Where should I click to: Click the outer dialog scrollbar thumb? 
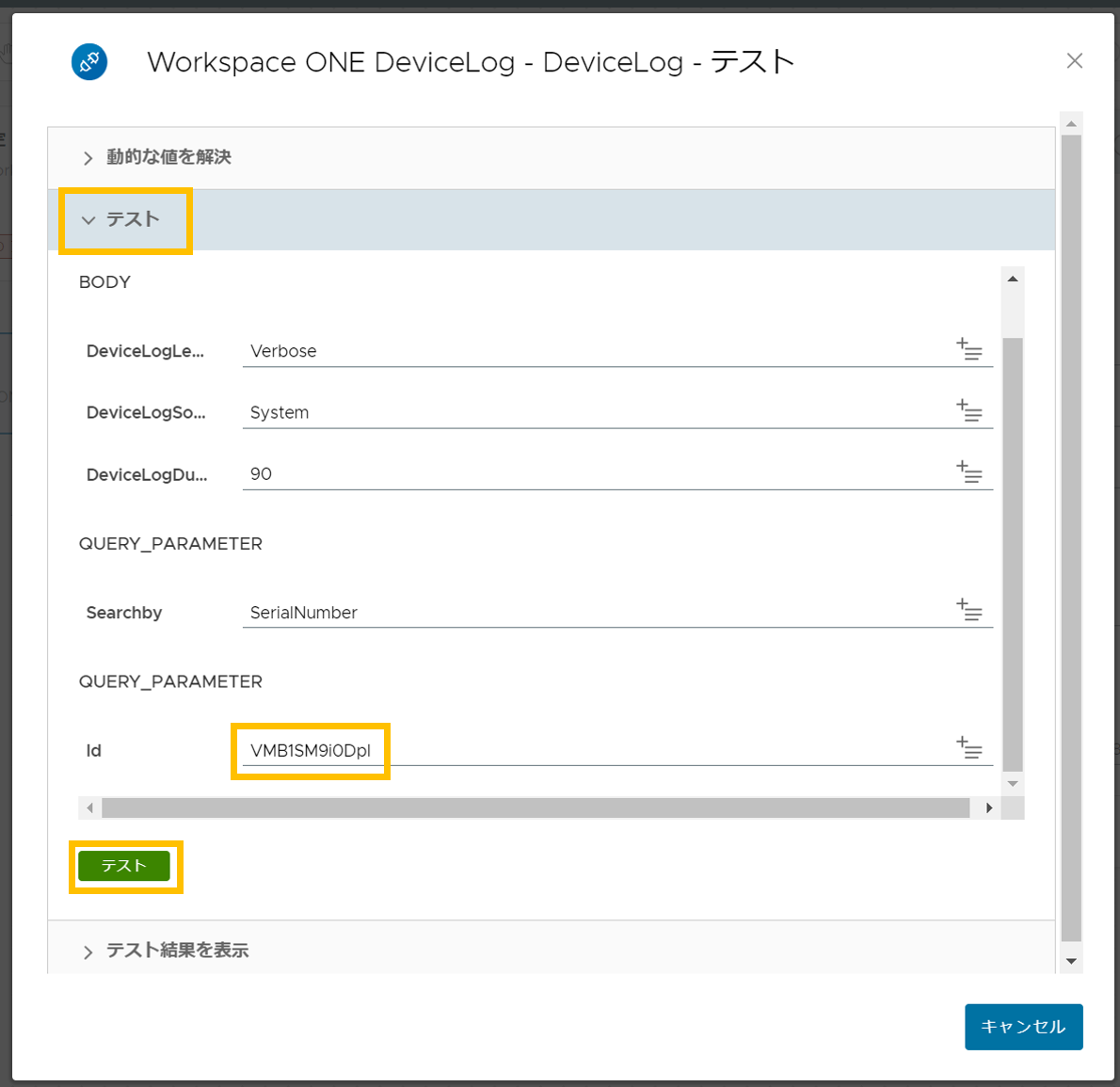point(1071,538)
